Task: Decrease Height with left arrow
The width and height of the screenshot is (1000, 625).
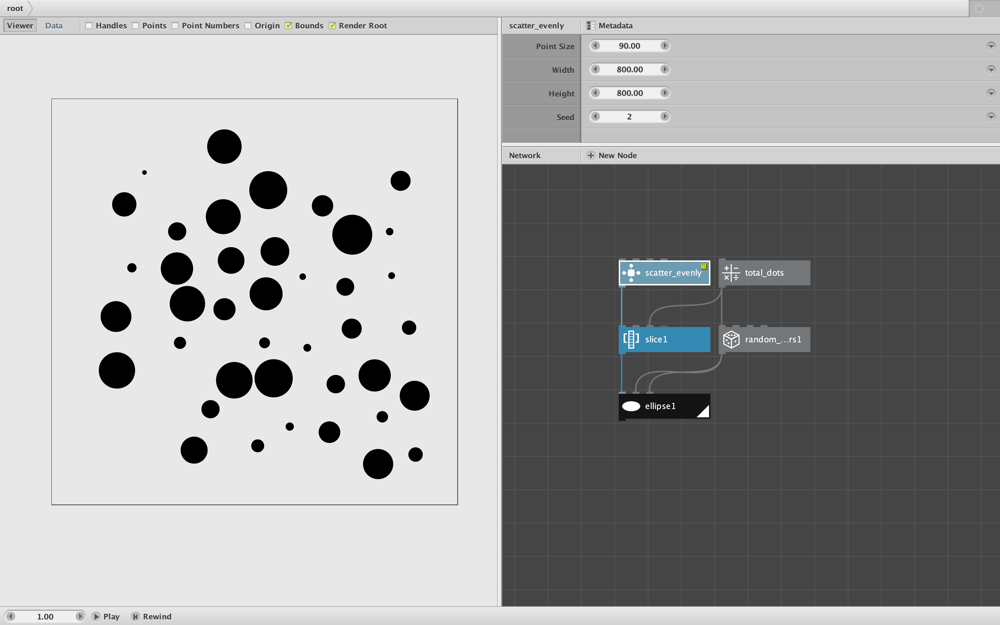Action: tap(596, 93)
